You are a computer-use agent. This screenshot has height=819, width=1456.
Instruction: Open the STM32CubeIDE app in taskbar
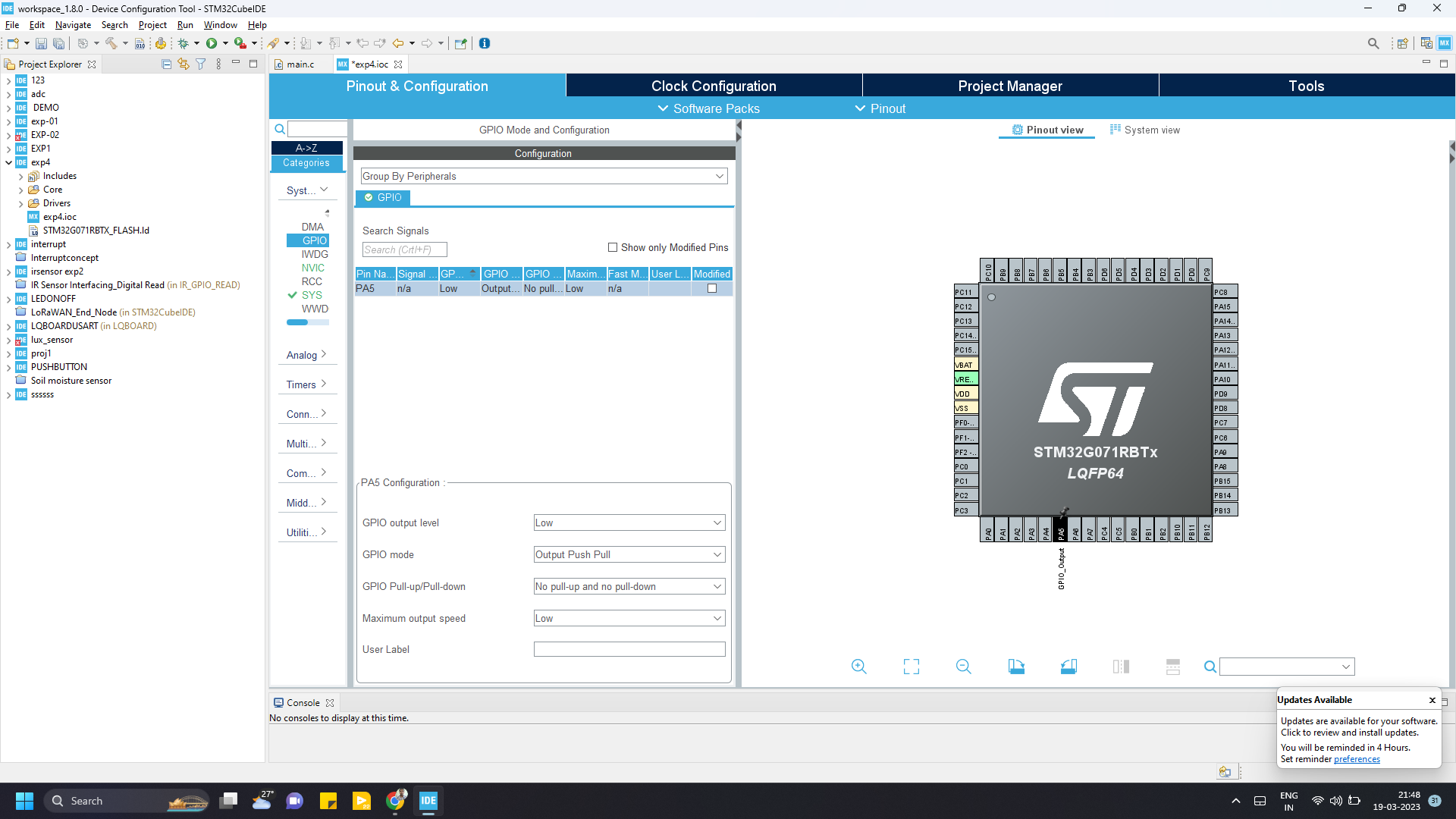[x=428, y=801]
